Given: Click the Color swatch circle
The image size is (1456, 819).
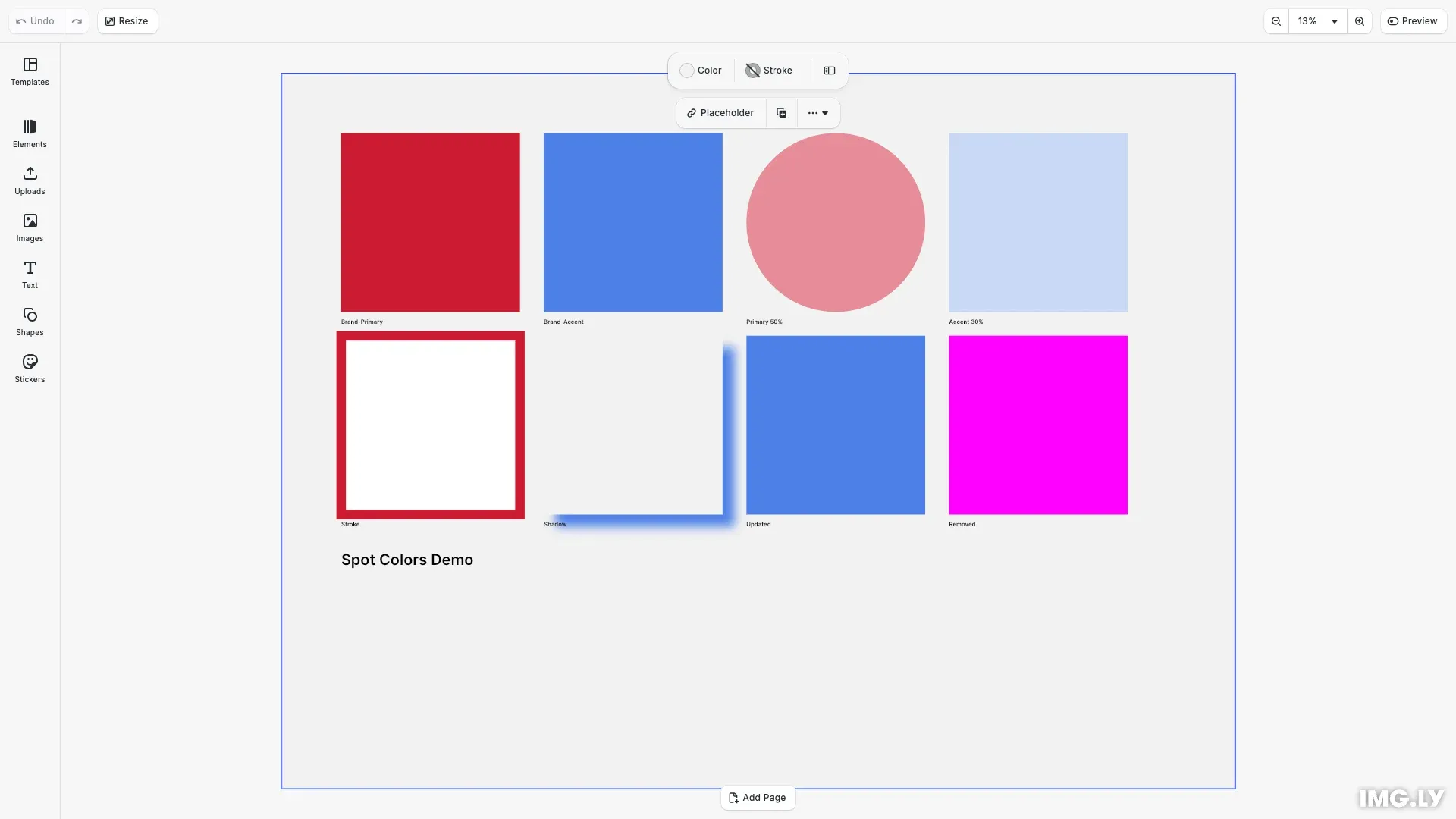Looking at the screenshot, I should click(x=686, y=70).
